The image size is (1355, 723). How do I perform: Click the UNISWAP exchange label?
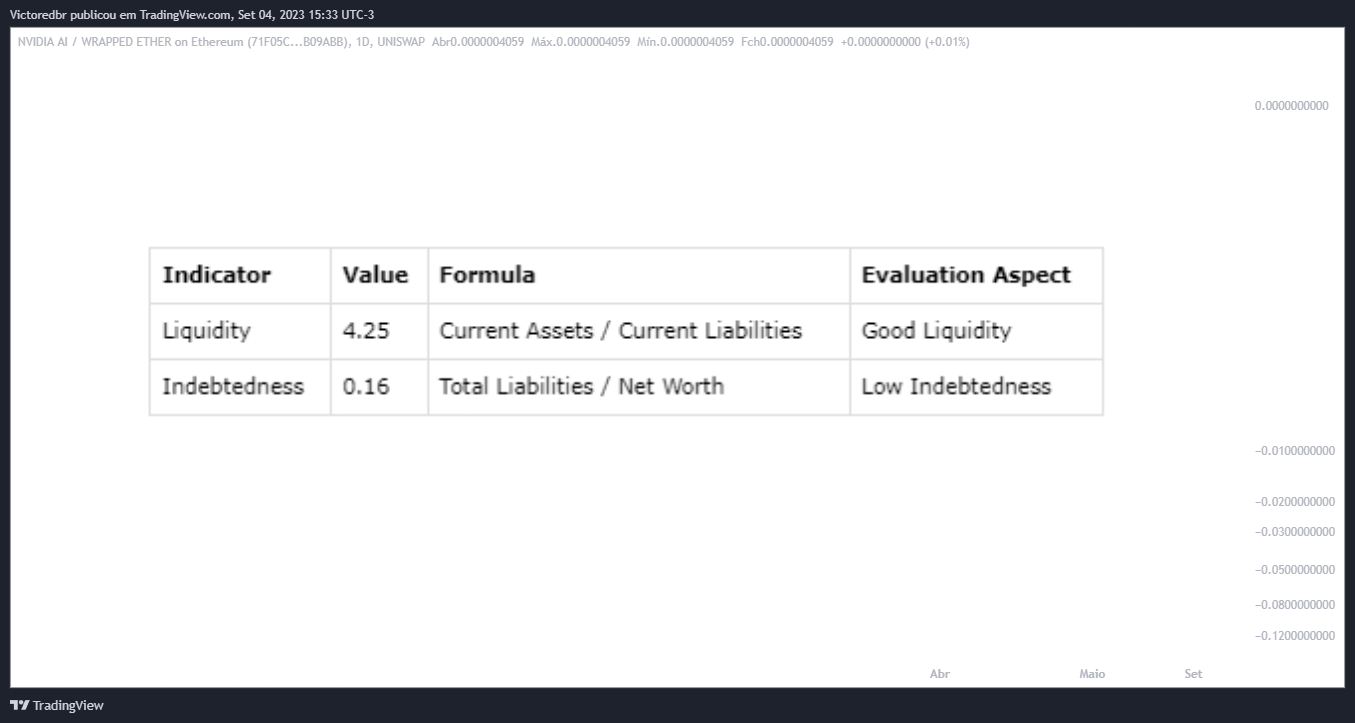[401, 42]
